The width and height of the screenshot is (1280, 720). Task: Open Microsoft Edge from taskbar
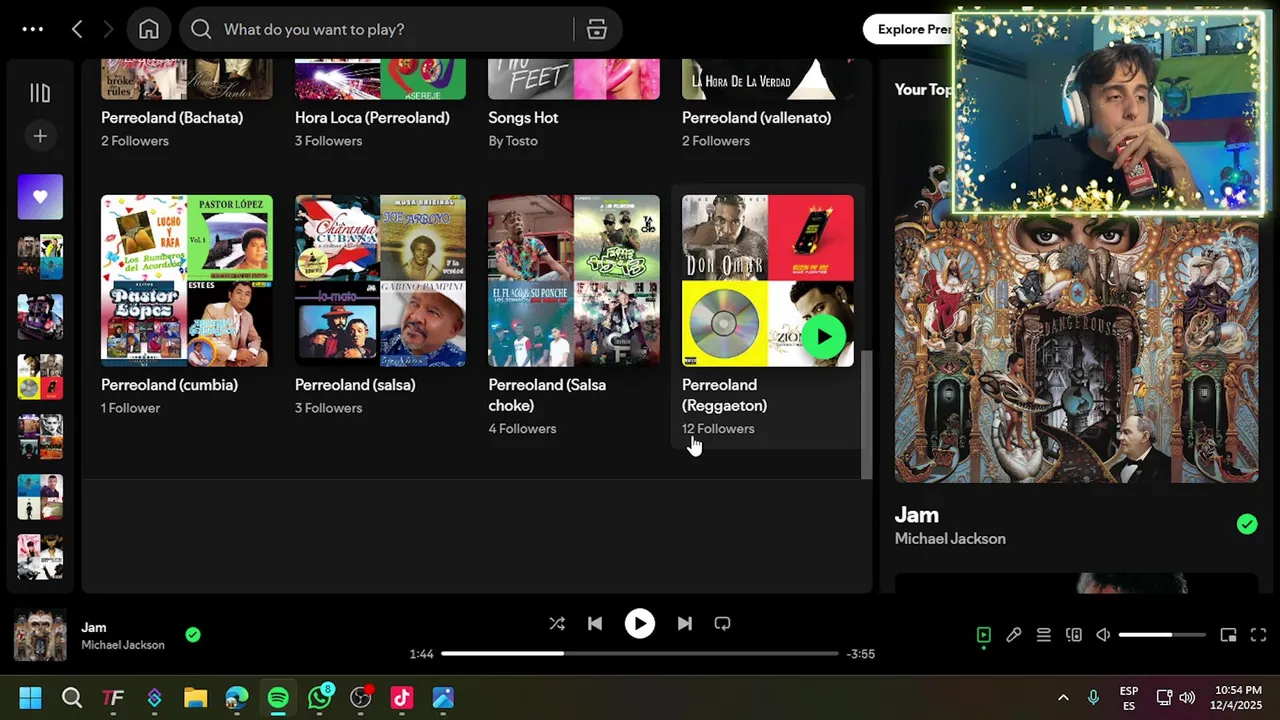click(237, 697)
